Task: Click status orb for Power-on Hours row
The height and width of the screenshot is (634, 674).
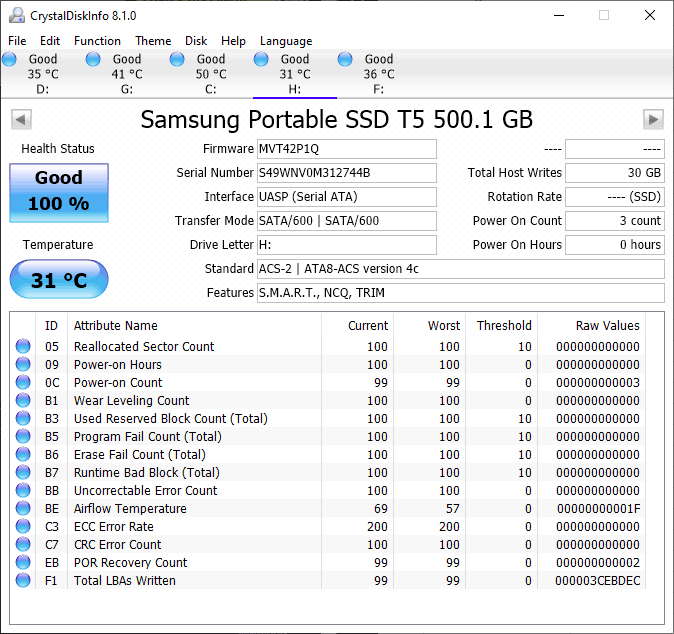Action: click(23, 364)
